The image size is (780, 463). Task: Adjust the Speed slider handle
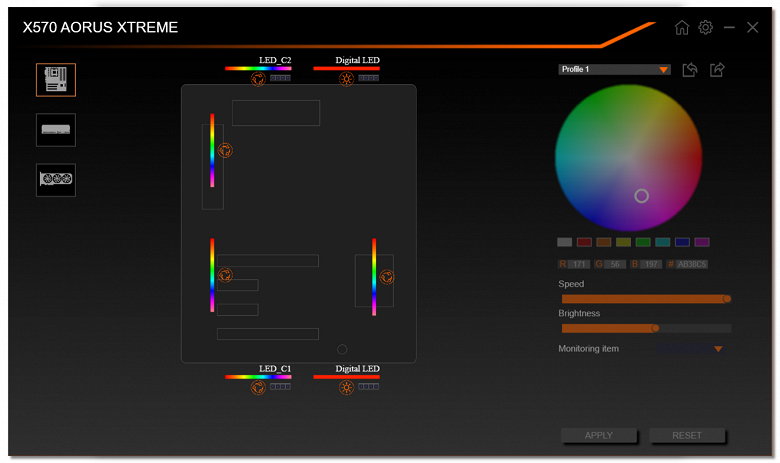pyautogui.click(x=727, y=299)
